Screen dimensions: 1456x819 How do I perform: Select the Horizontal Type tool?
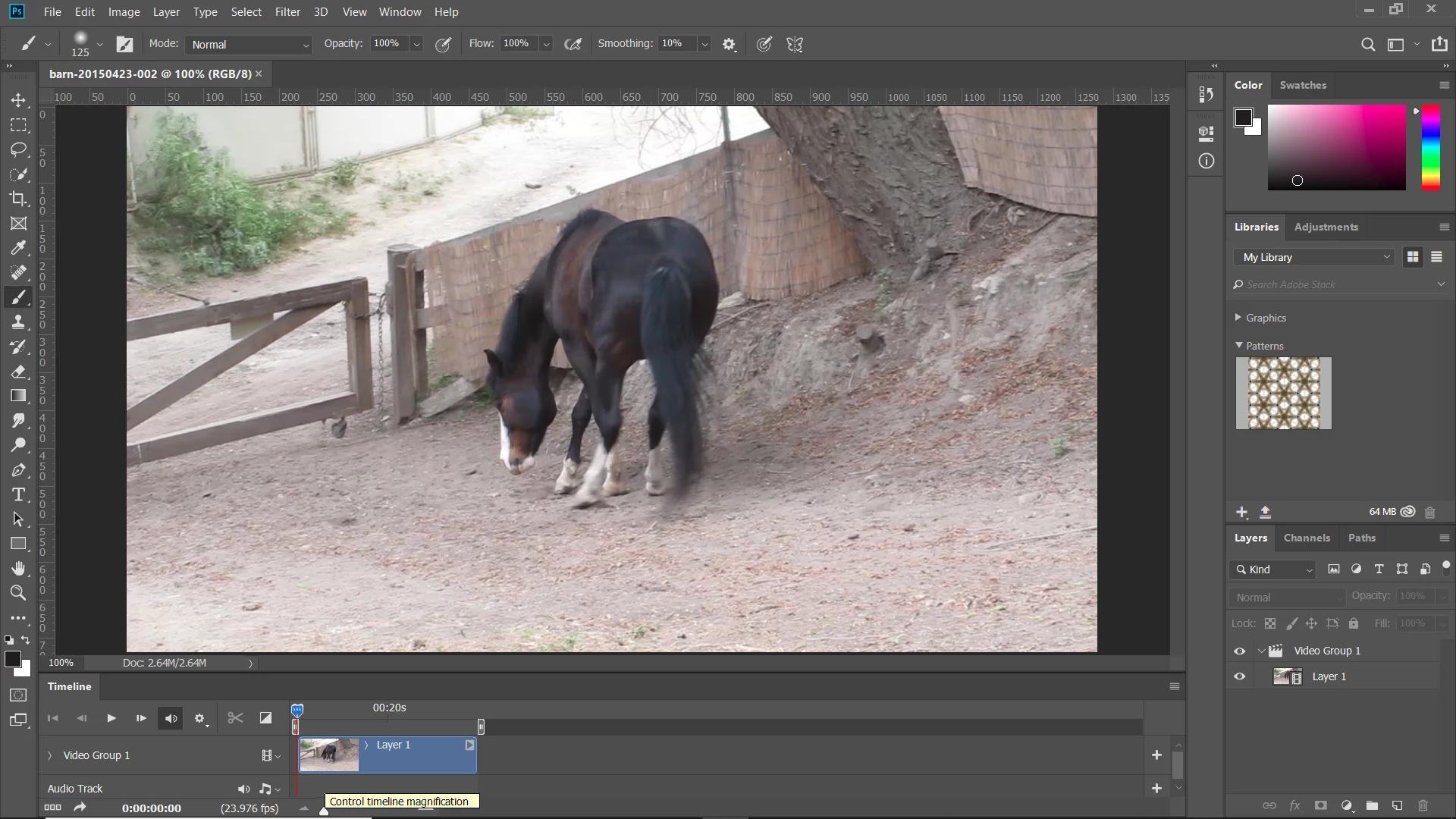[x=18, y=495]
